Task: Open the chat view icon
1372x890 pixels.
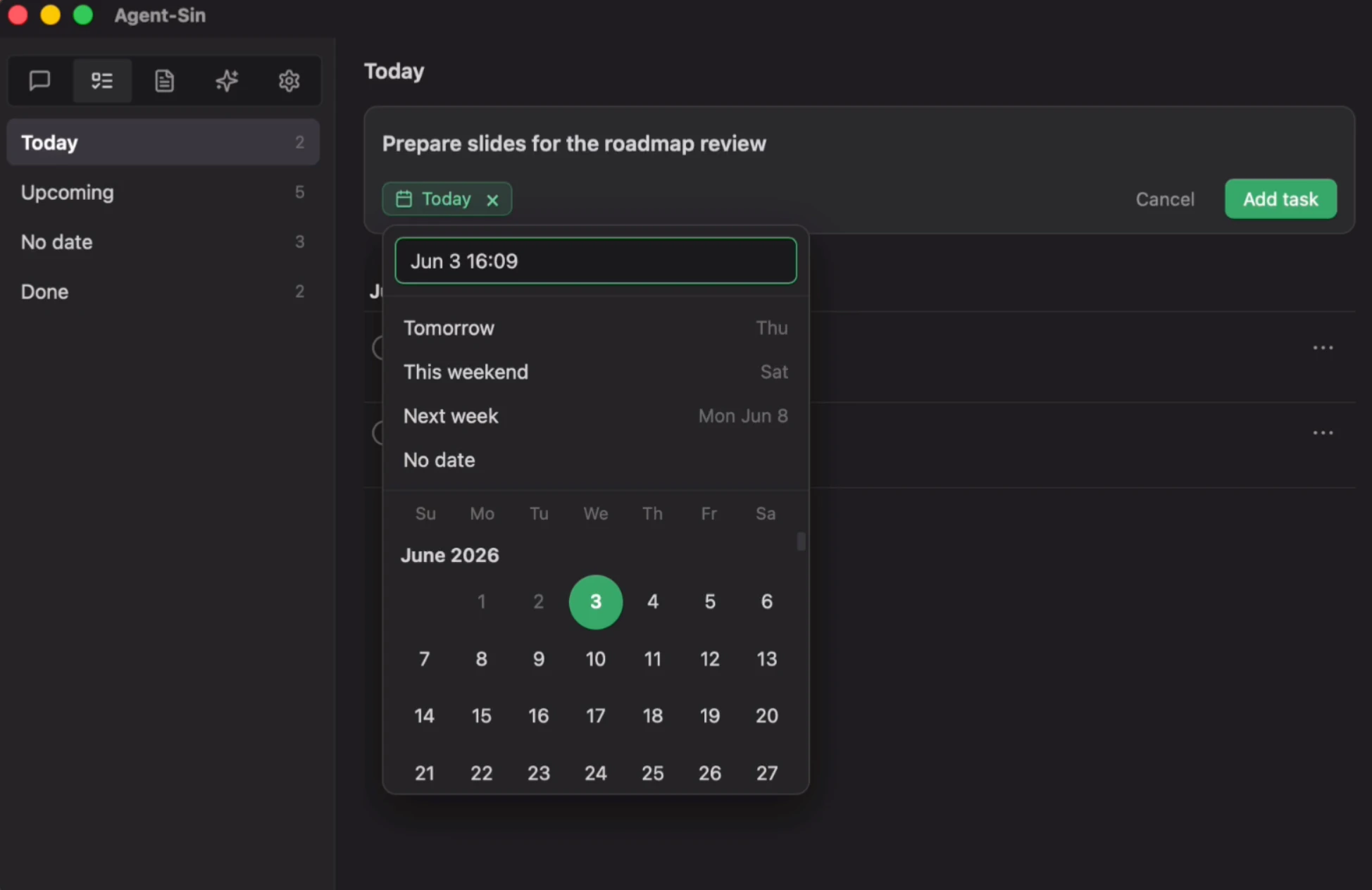Action: pos(39,81)
